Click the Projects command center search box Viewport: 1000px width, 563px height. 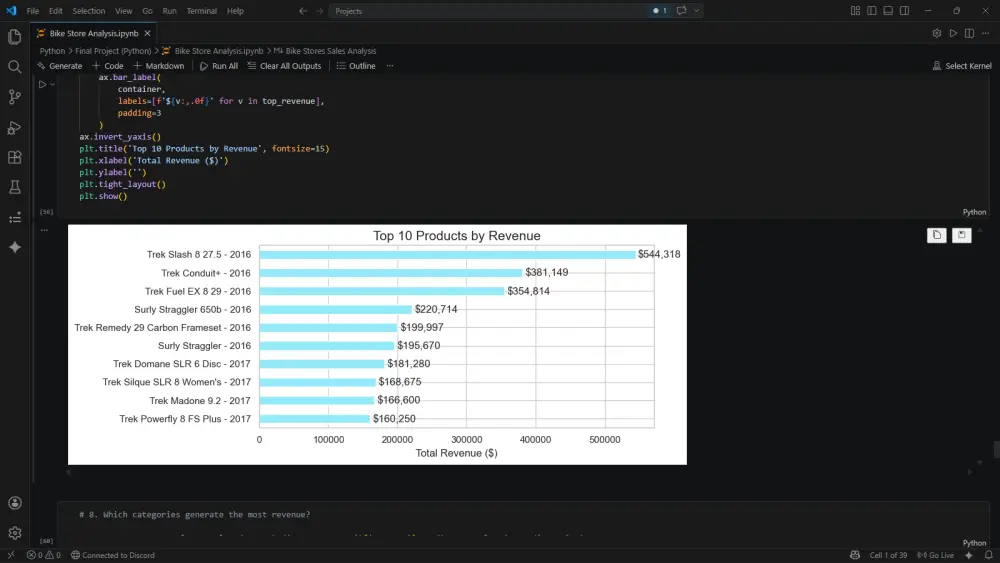488,11
